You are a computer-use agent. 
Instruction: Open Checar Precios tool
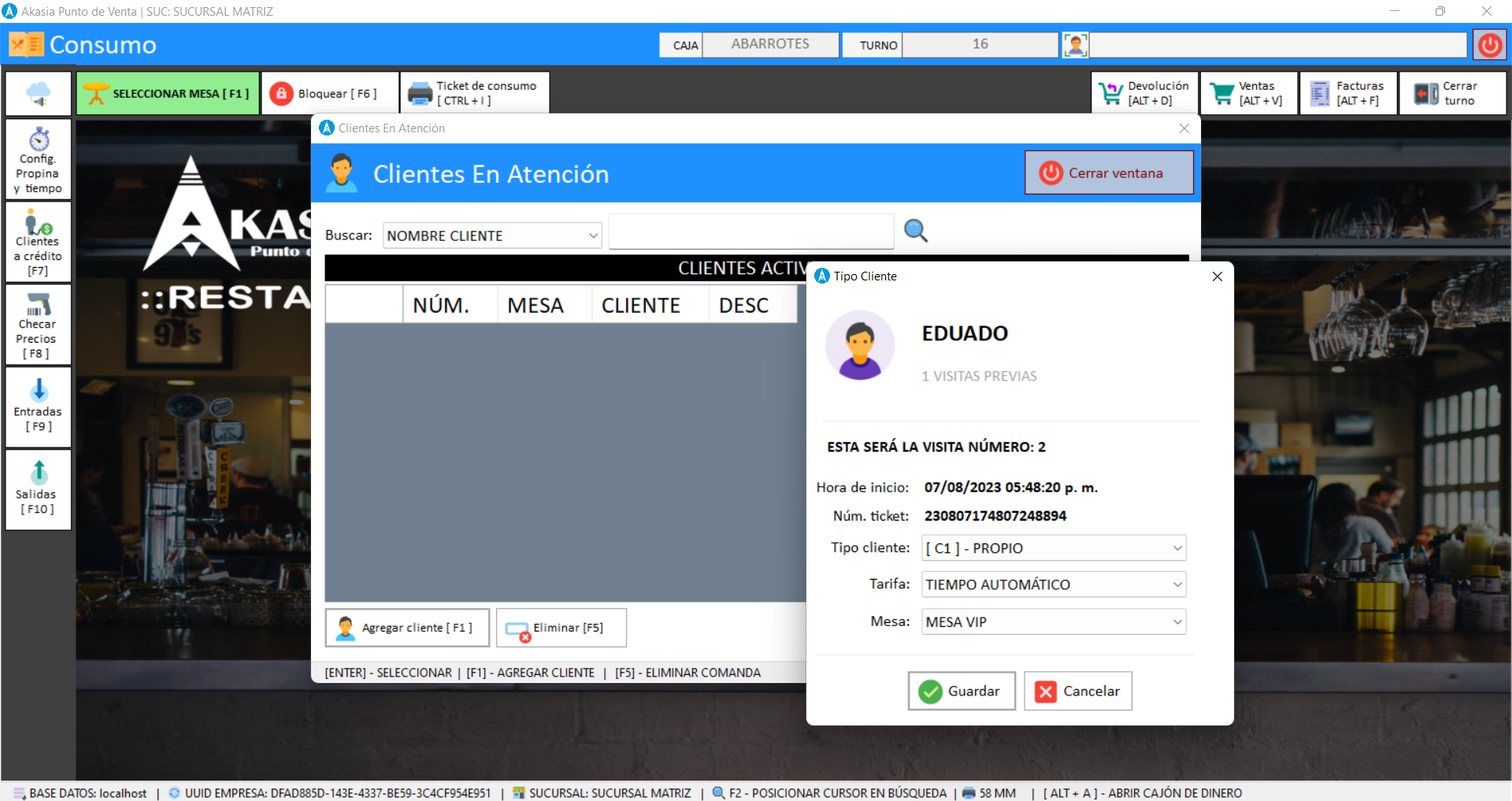(38, 325)
